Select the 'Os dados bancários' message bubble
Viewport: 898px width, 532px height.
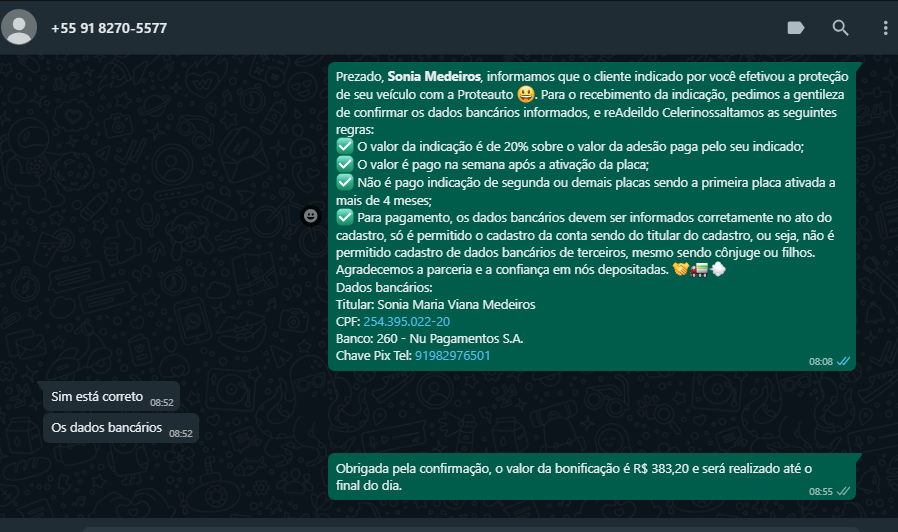coord(121,428)
